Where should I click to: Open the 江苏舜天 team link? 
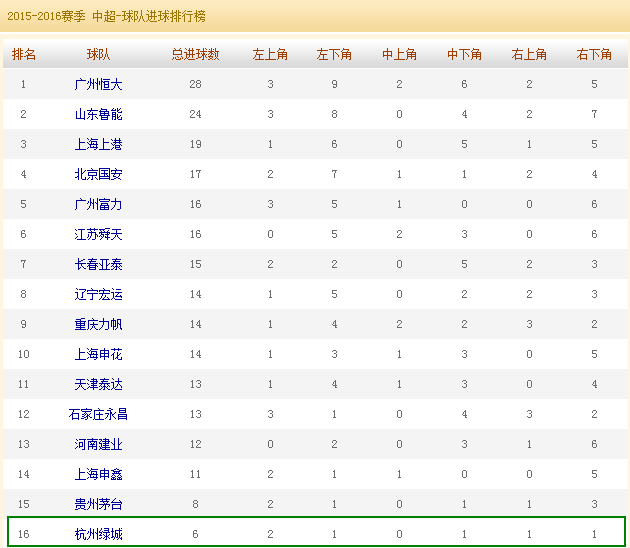(98, 234)
